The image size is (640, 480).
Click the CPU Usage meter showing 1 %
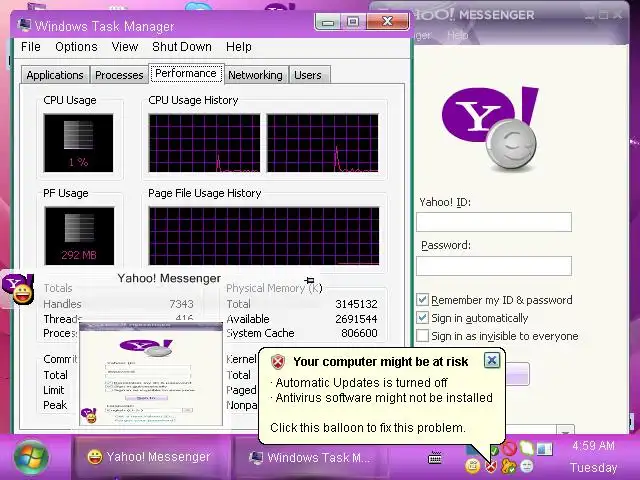(x=78, y=143)
